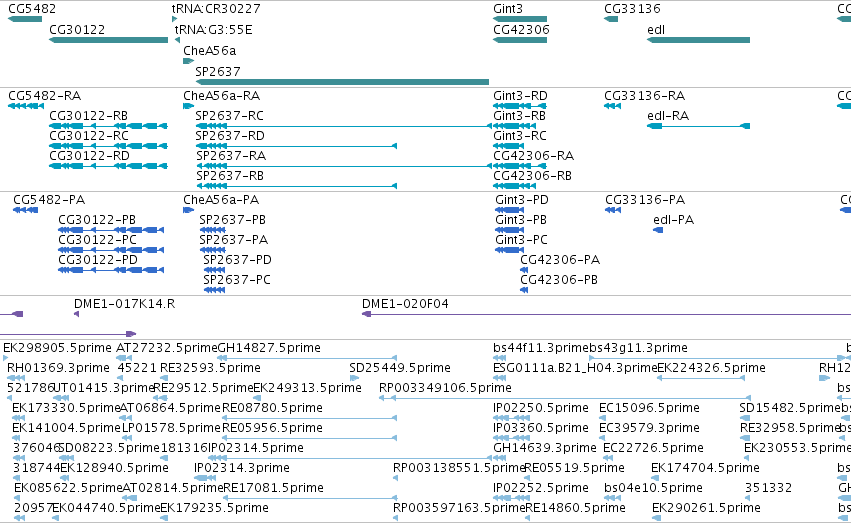Click the CG5482 gene label
The width and height of the screenshot is (851, 523).
point(32,9)
